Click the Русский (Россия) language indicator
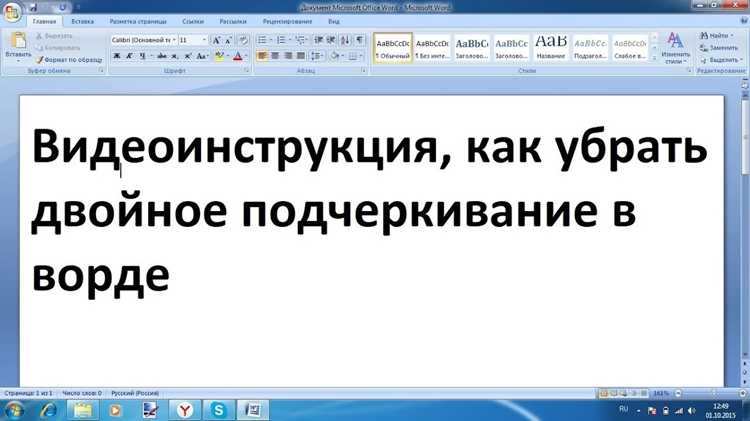750x421 pixels. pyautogui.click(x=135, y=393)
